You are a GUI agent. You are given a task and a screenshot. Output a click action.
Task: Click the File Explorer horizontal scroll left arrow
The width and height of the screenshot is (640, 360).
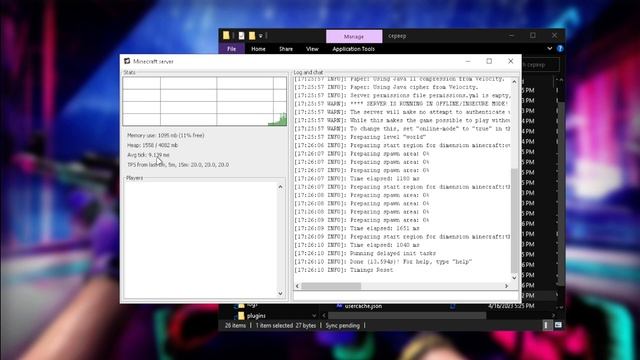click(324, 316)
